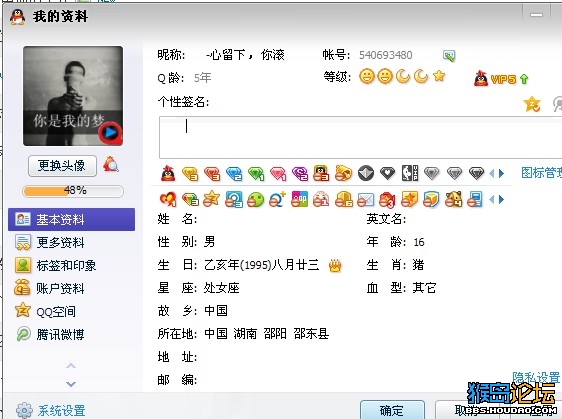Screen dimensions: 562x419
Task: Click the 个性签名 text box
Action: tap(361, 137)
